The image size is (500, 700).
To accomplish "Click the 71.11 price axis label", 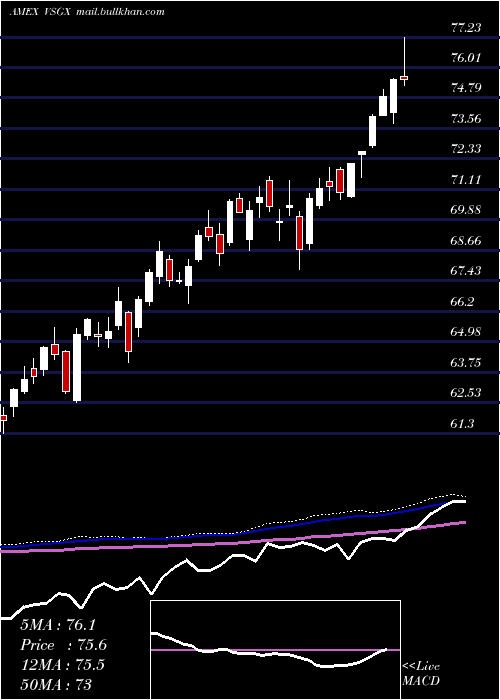I will click(x=466, y=180).
